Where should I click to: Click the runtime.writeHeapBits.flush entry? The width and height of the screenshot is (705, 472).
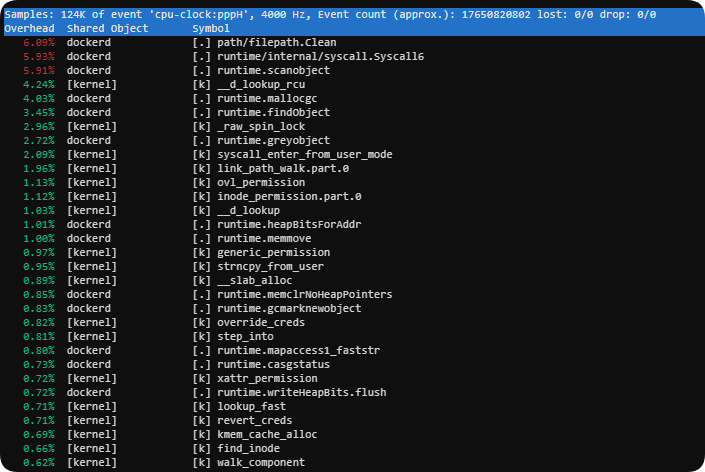tap(299, 393)
